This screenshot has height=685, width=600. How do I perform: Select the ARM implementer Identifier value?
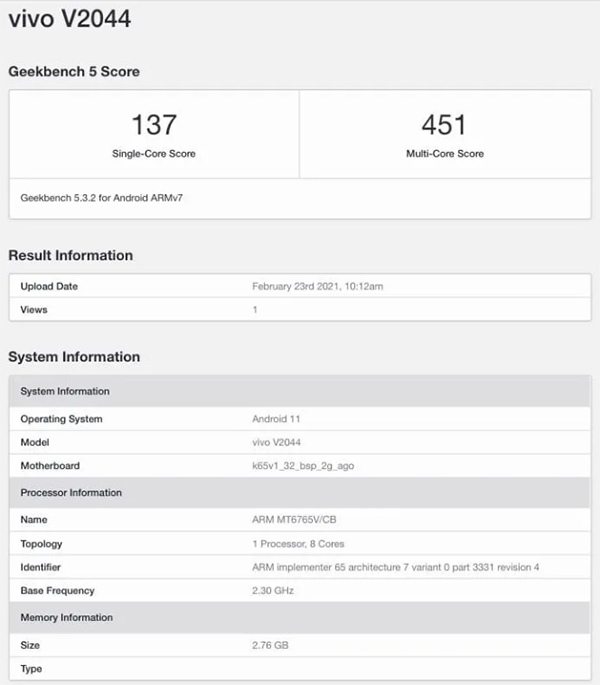pos(395,567)
